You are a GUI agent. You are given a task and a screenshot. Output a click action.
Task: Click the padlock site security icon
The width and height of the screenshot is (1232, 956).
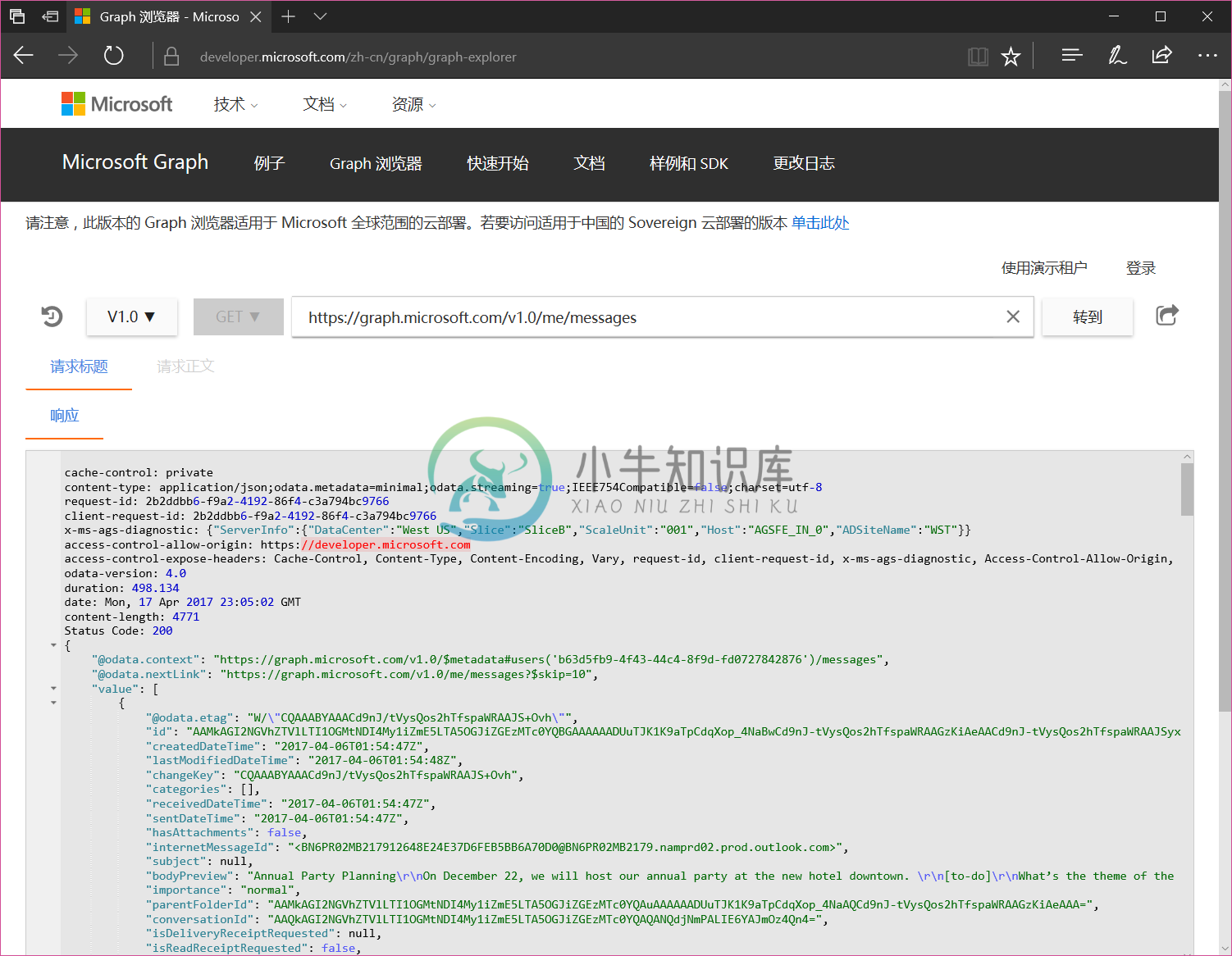(x=171, y=56)
